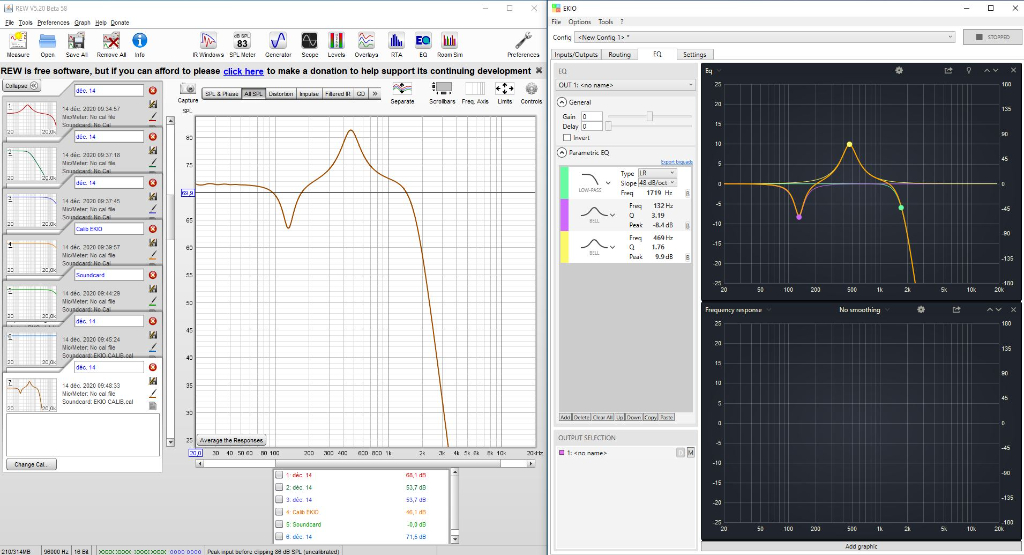
Task: Check the Soundcard trace checkbox
Action: pyautogui.click(x=279, y=524)
